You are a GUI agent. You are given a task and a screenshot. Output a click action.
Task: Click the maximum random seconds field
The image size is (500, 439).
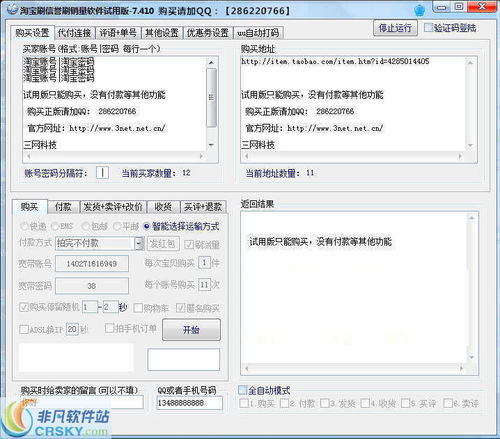pos(110,307)
